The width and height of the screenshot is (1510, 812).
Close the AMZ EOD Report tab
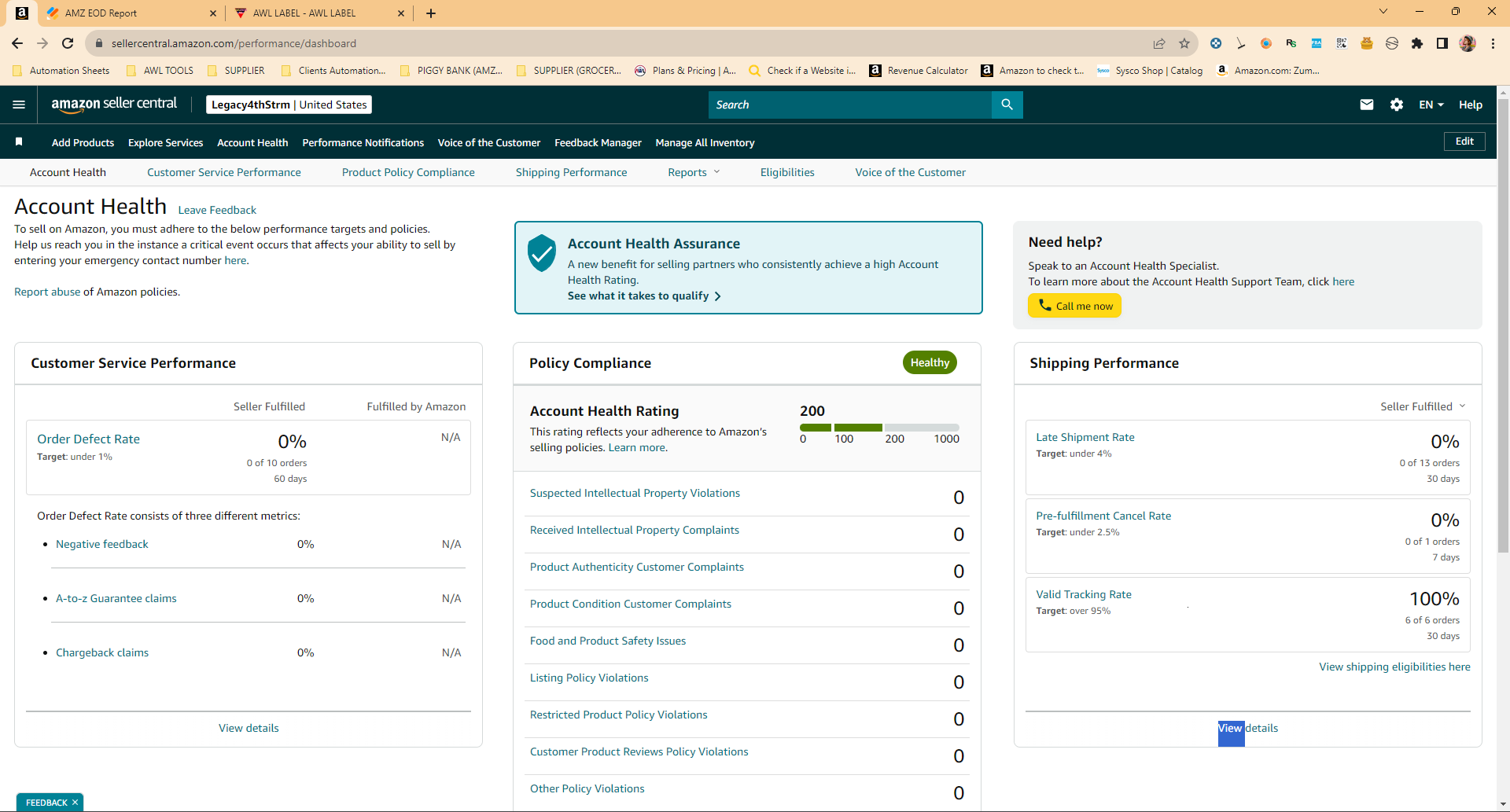(213, 13)
